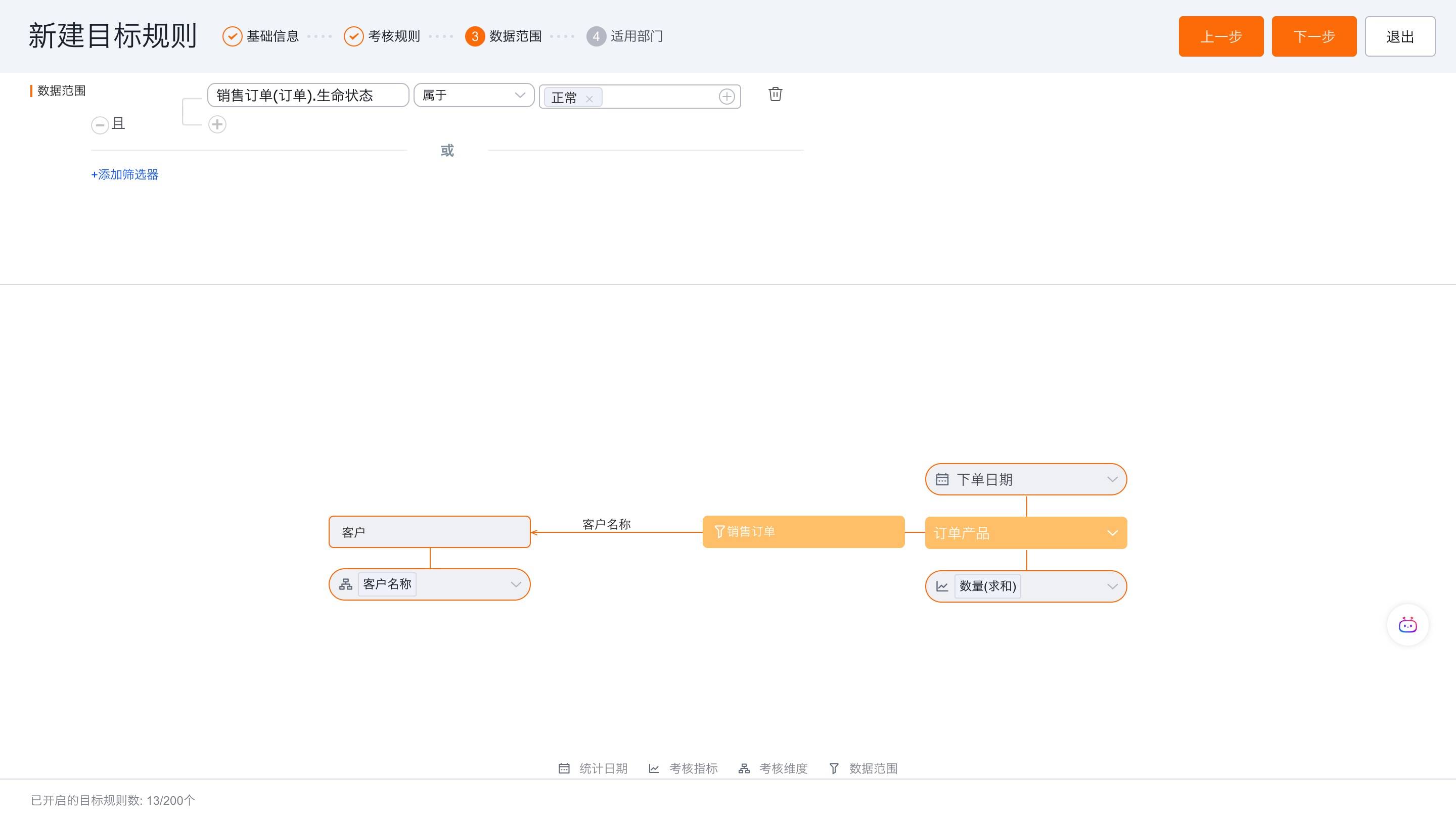
Task: Click the hierarchy icon beside 客户名称
Action: point(345,584)
